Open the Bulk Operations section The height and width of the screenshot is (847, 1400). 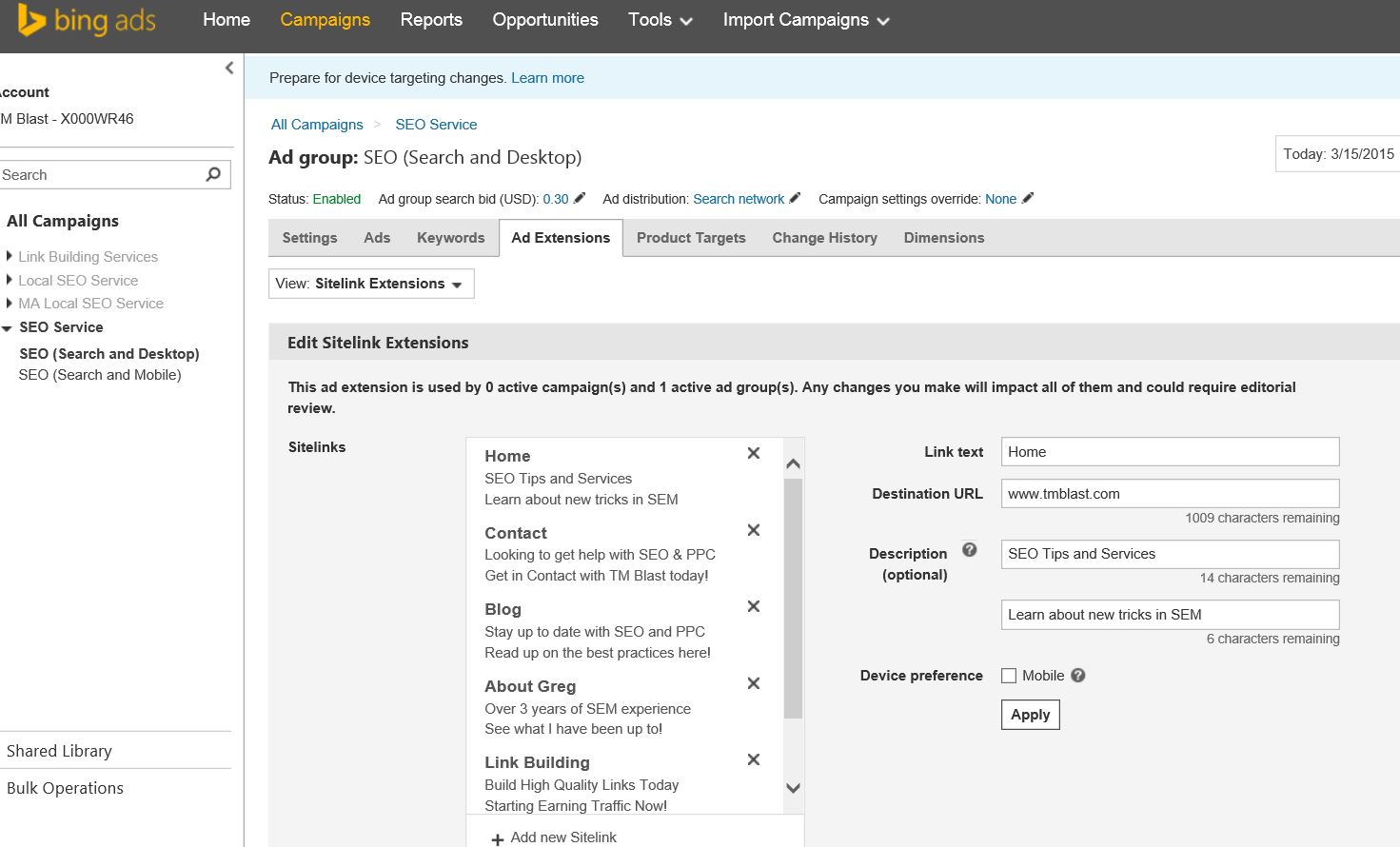coord(65,788)
